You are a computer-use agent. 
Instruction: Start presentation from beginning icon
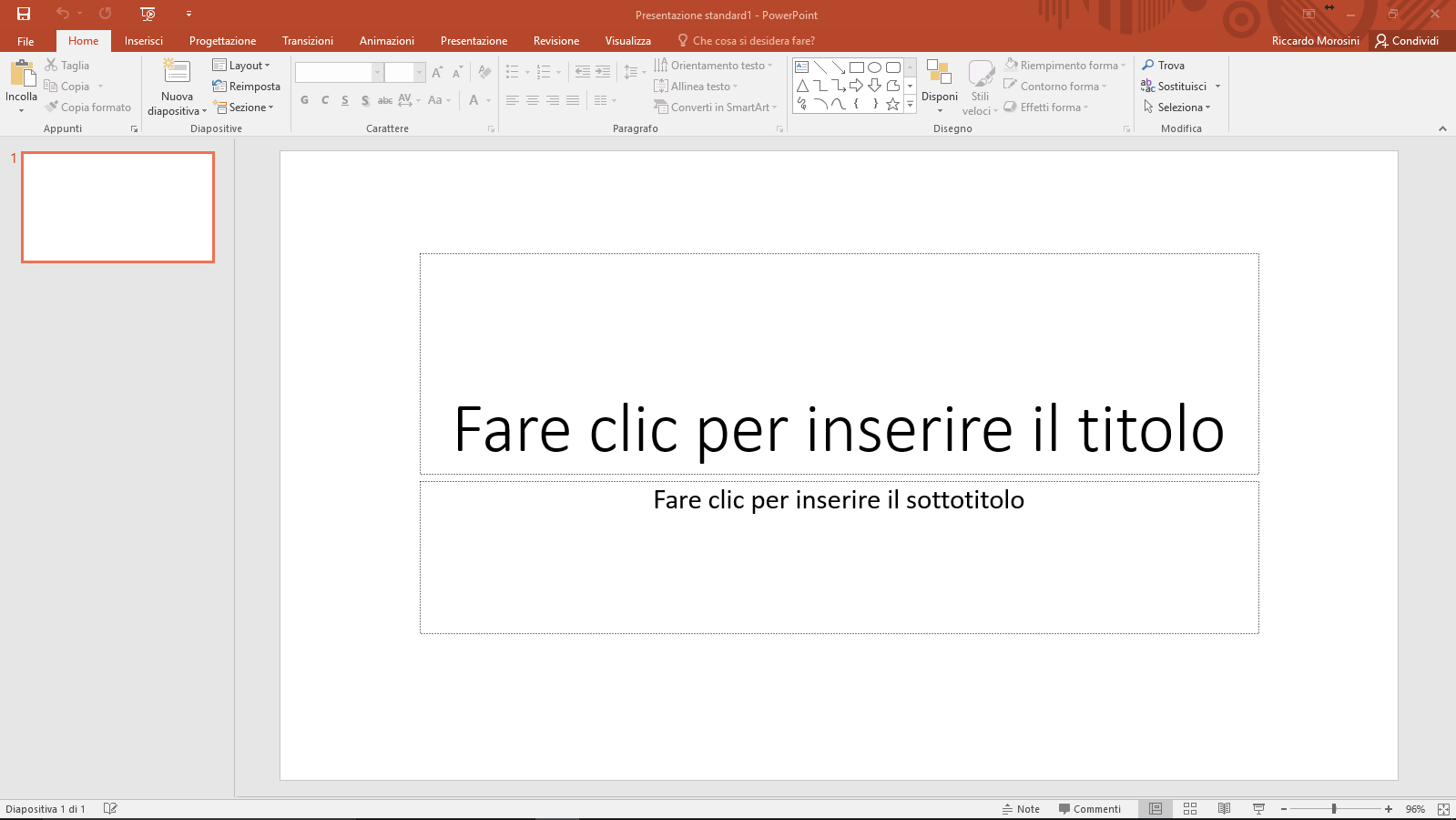(148, 14)
